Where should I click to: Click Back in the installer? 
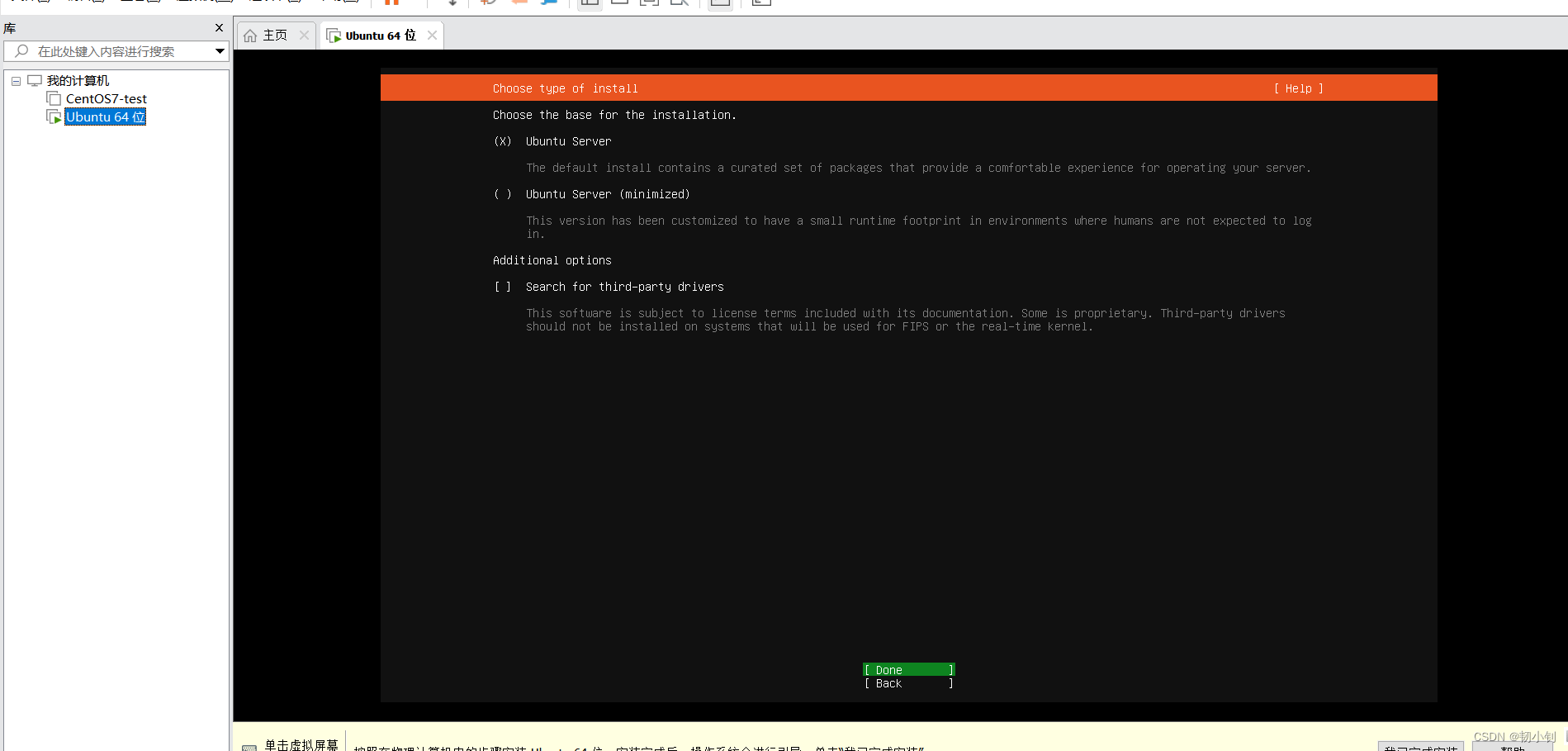(907, 683)
